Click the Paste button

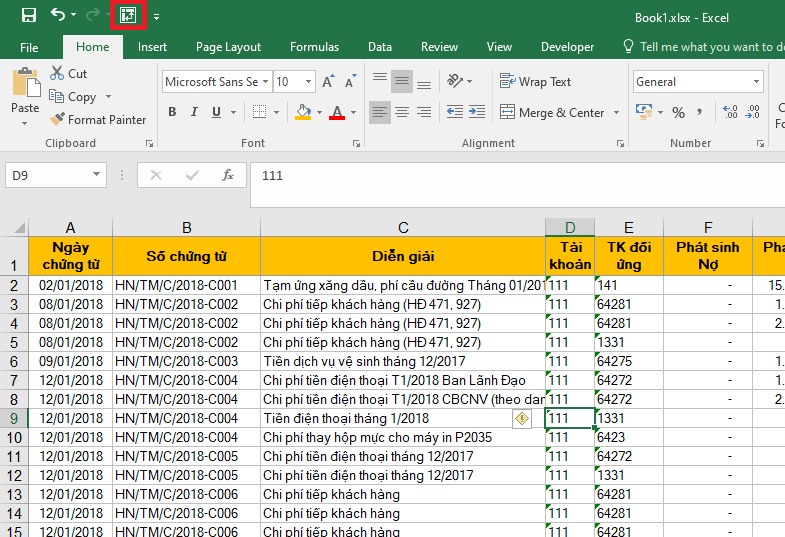point(25,93)
